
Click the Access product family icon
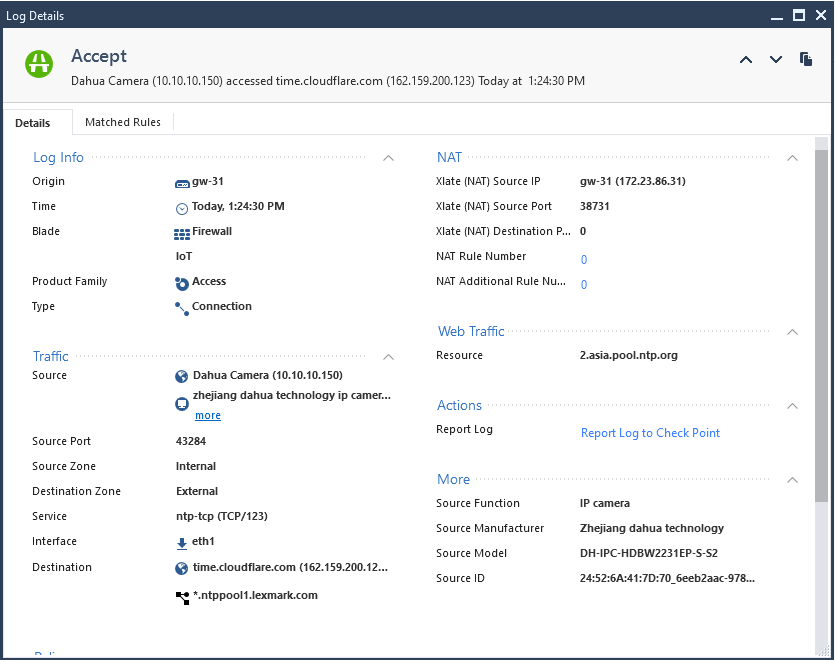[182, 281]
